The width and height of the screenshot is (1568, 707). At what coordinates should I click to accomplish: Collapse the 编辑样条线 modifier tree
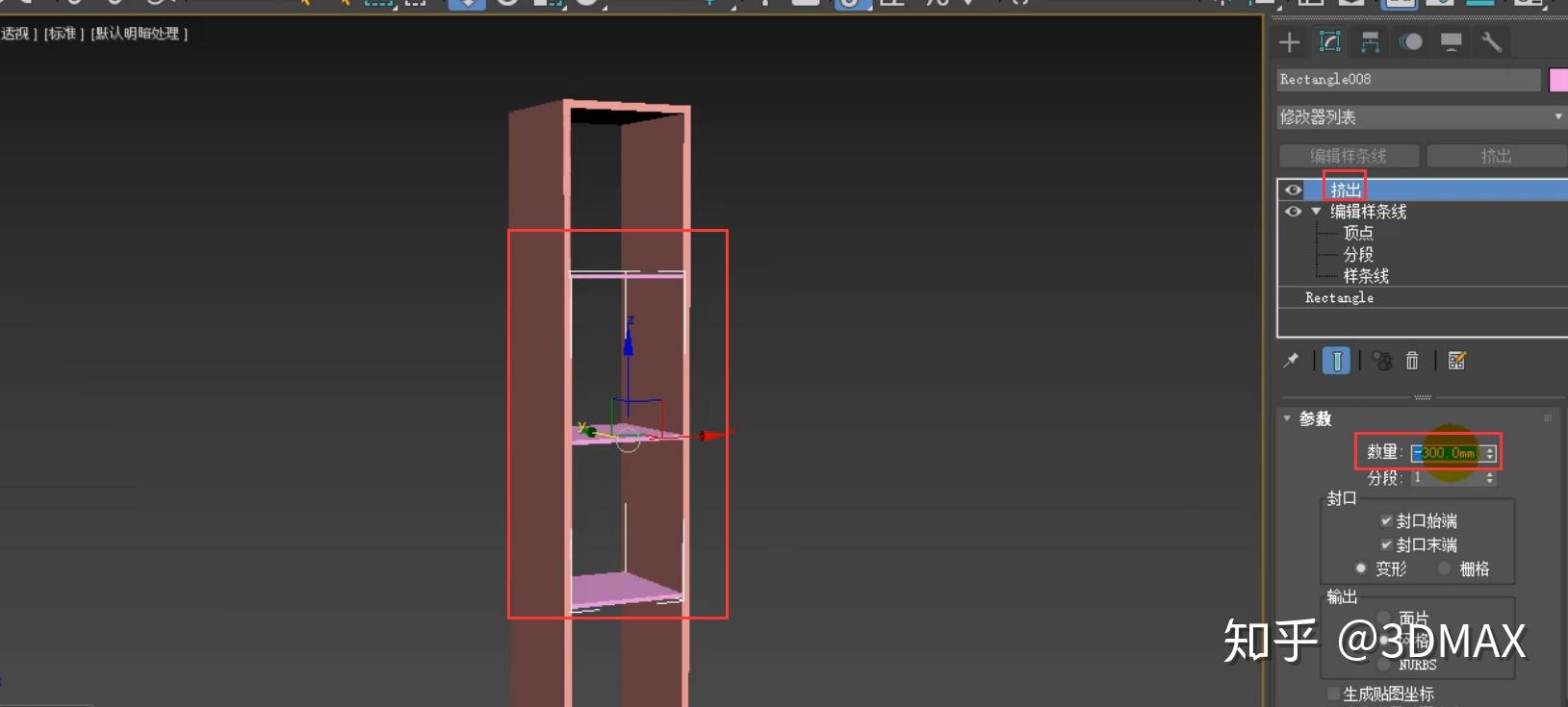coord(1316,212)
